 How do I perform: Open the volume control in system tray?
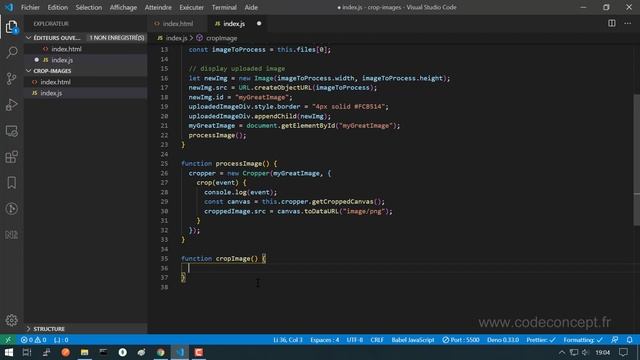pyautogui.click(x=585, y=352)
